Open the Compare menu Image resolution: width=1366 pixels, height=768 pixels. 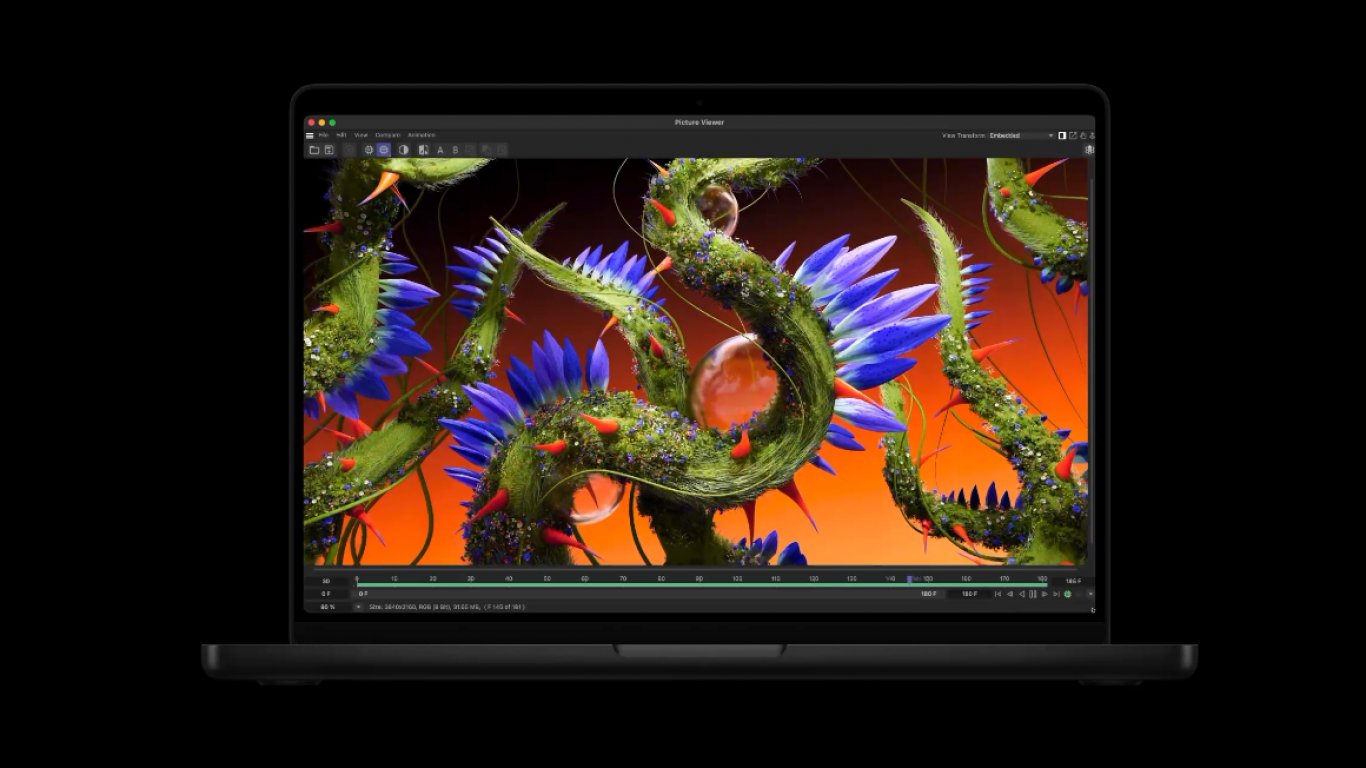click(388, 135)
